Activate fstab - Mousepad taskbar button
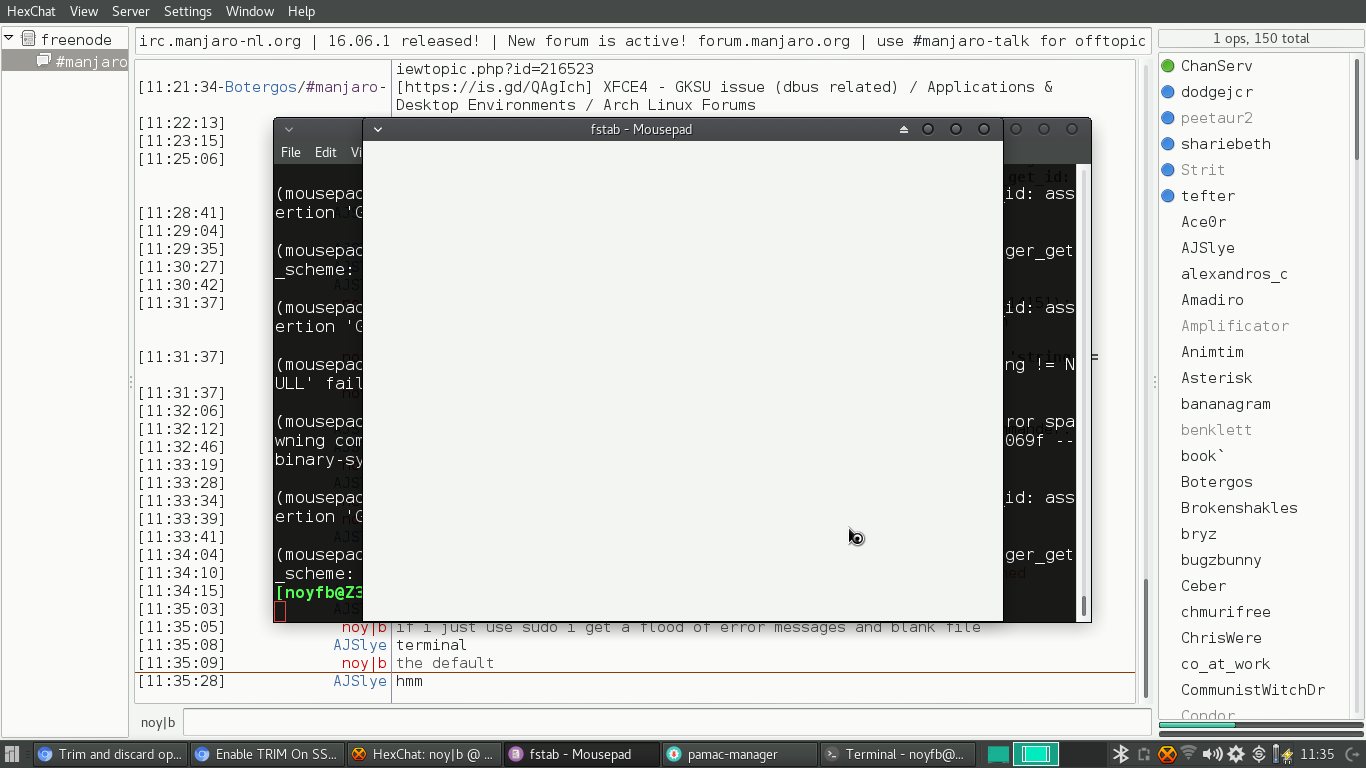Viewport: 1366px width, 768px height. tap(581, 755)
